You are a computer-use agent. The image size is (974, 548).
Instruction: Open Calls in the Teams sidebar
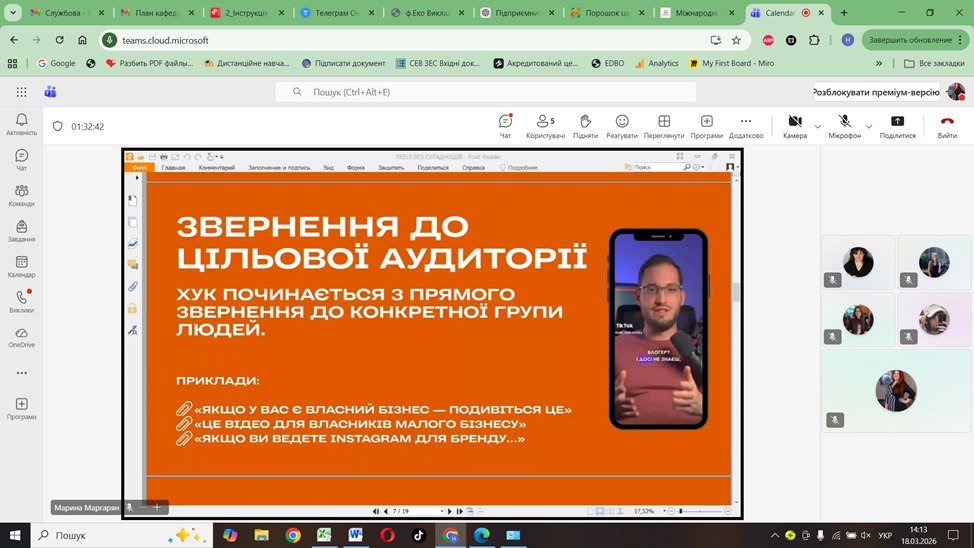point(21,301)
